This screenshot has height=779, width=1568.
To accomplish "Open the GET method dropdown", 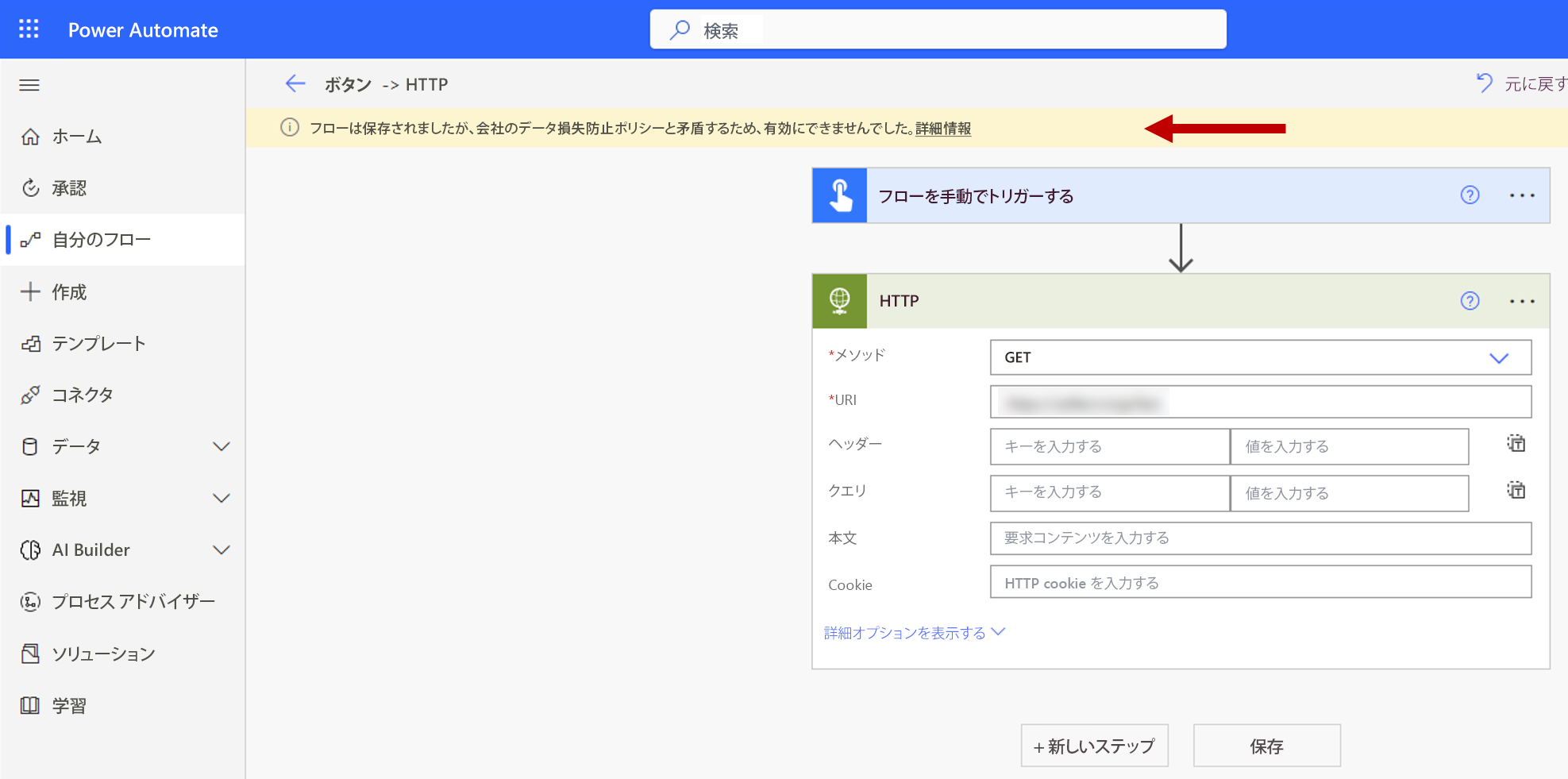I will tap(1499, 357).
